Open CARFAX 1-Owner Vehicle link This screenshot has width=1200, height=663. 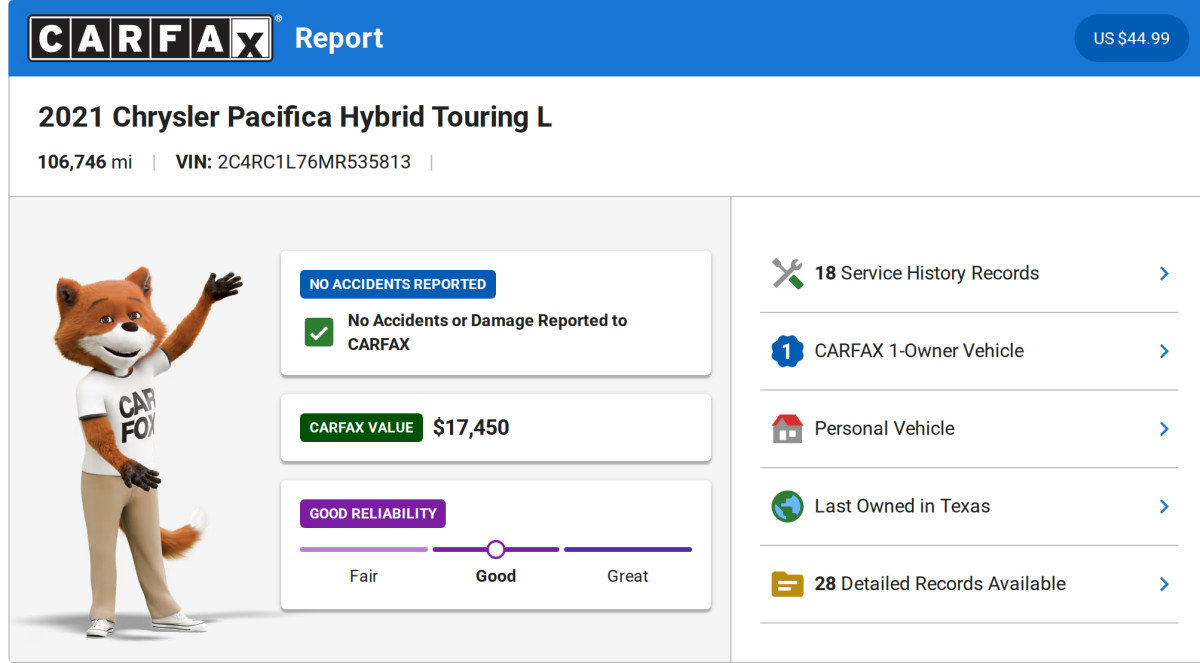[x=919, y=351]
